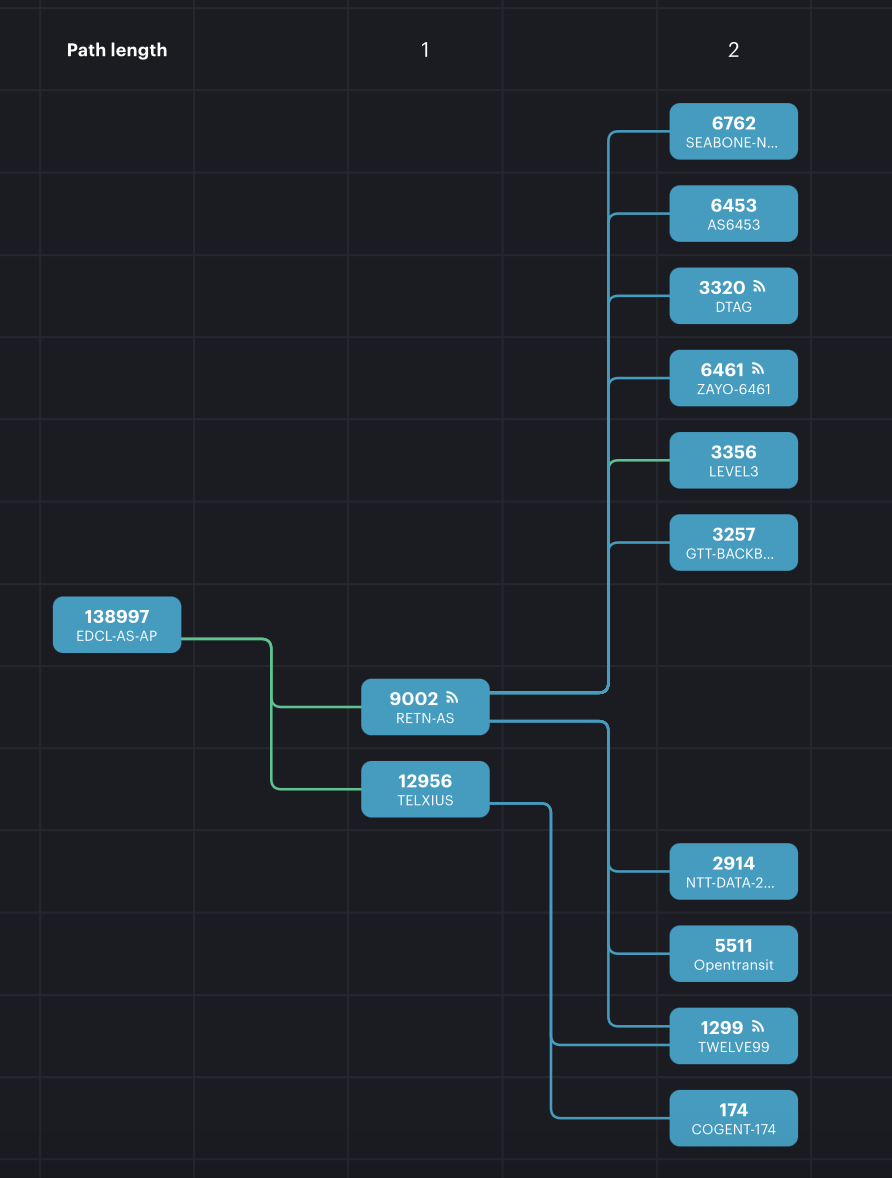Image resolution: width=892 pixels, height=1178 pixels.
Task: Click the feed icon on node 3320 DTAG
Action: click(x=759, y=287)
